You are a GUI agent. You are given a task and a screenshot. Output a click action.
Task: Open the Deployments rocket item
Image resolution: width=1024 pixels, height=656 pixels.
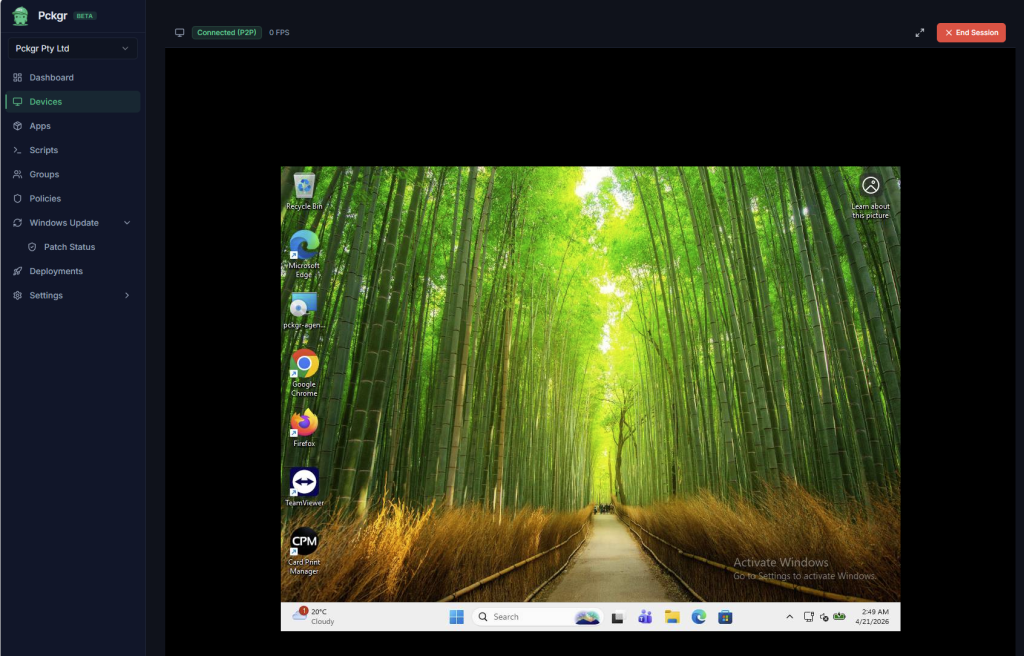55,271
